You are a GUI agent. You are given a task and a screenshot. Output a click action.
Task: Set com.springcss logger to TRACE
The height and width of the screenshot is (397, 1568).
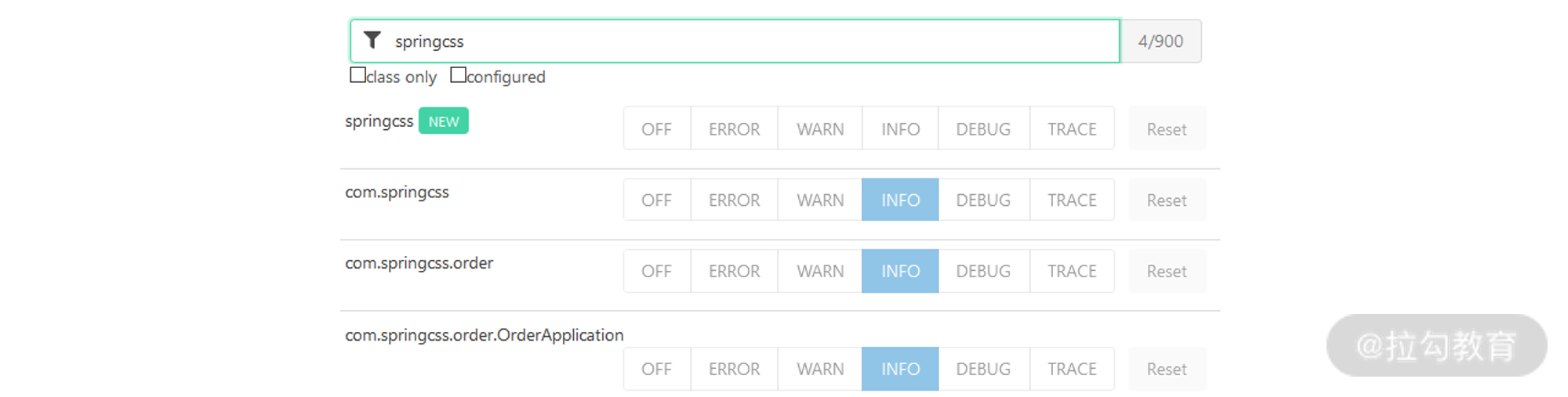[1072, 200]
